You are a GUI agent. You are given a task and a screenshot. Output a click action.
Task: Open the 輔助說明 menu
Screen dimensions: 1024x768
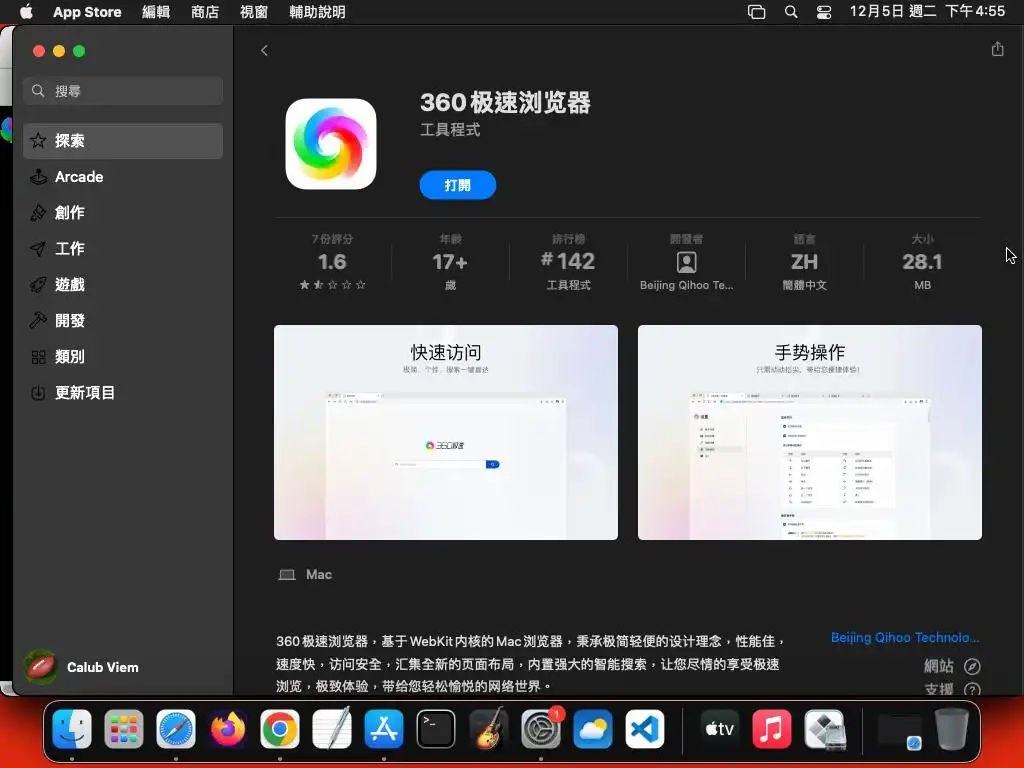click(x=317, y=12)
